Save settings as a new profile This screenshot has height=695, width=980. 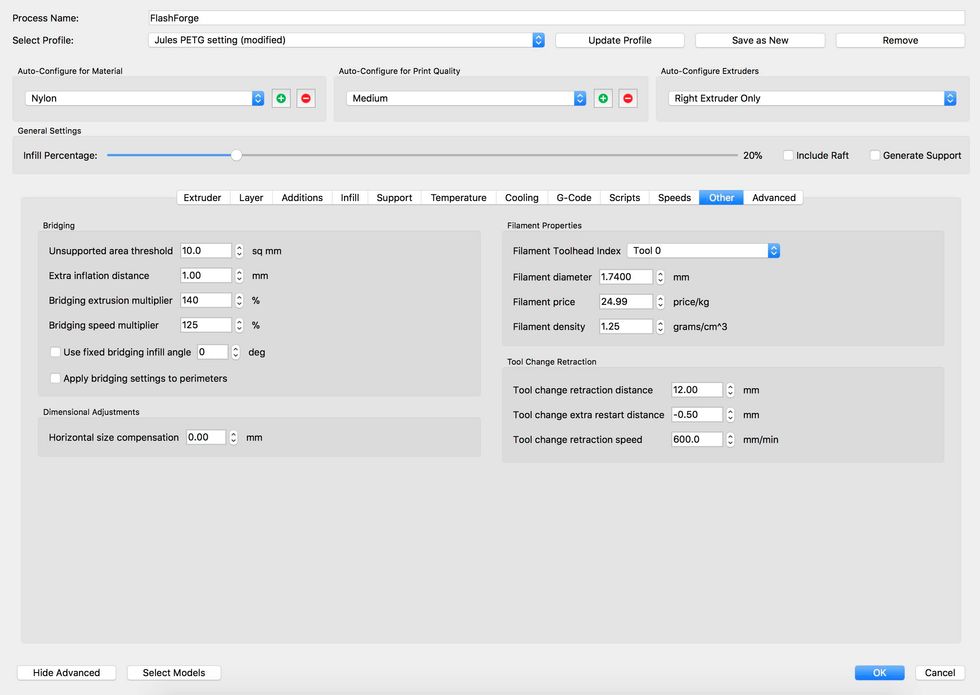click(759, 40)
